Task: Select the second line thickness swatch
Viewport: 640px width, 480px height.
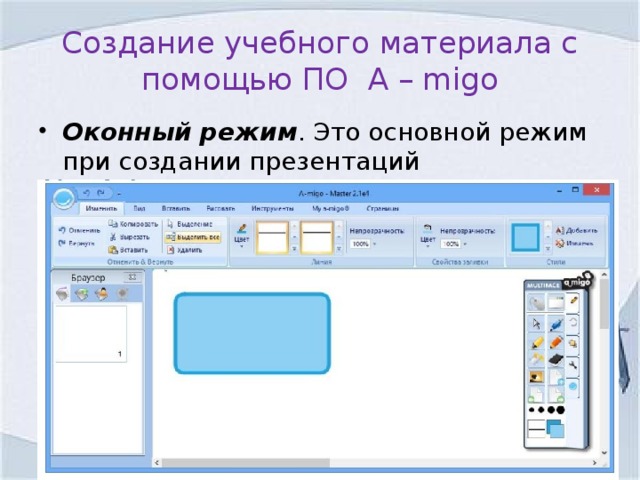Action: 317,238
